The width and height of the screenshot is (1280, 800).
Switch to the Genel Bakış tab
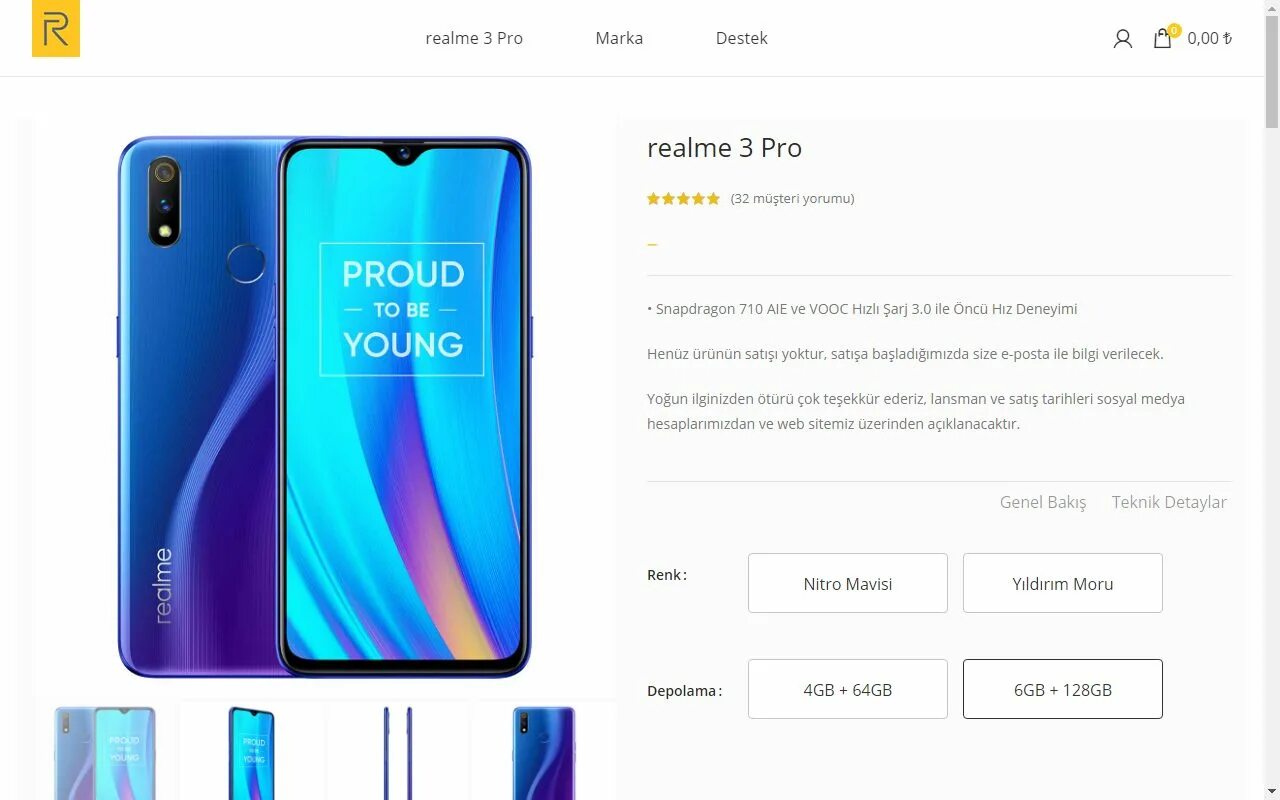[x=1043, y=502]
